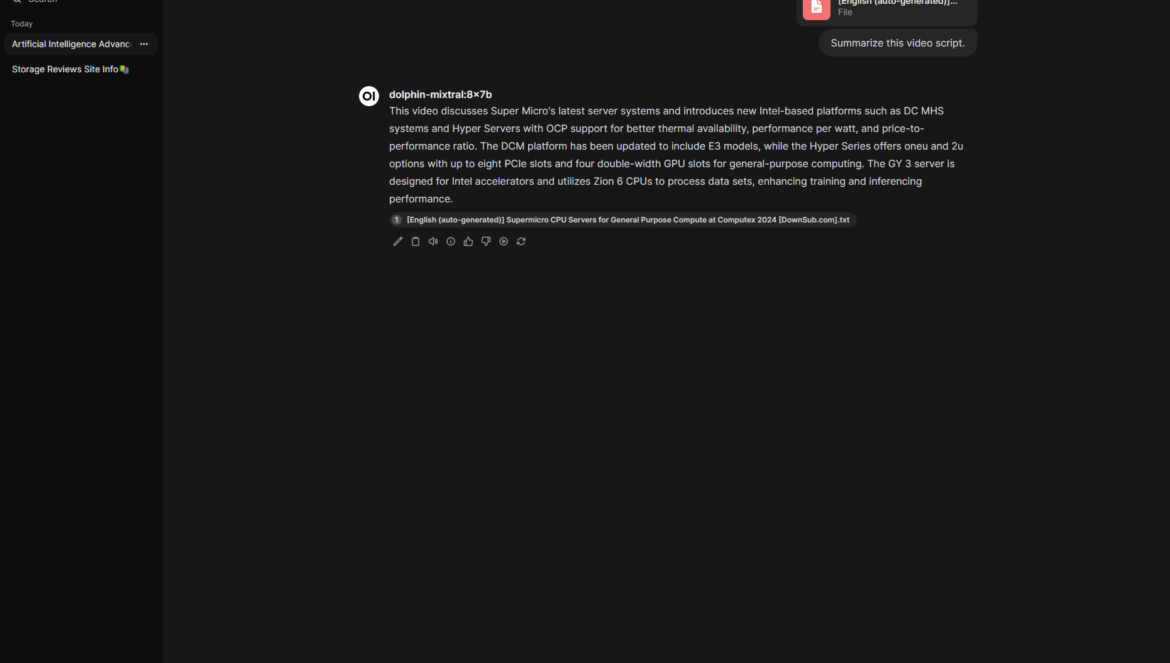
Task: Copy the response using the clipboard icon
Action: click(x=416, y=242)
